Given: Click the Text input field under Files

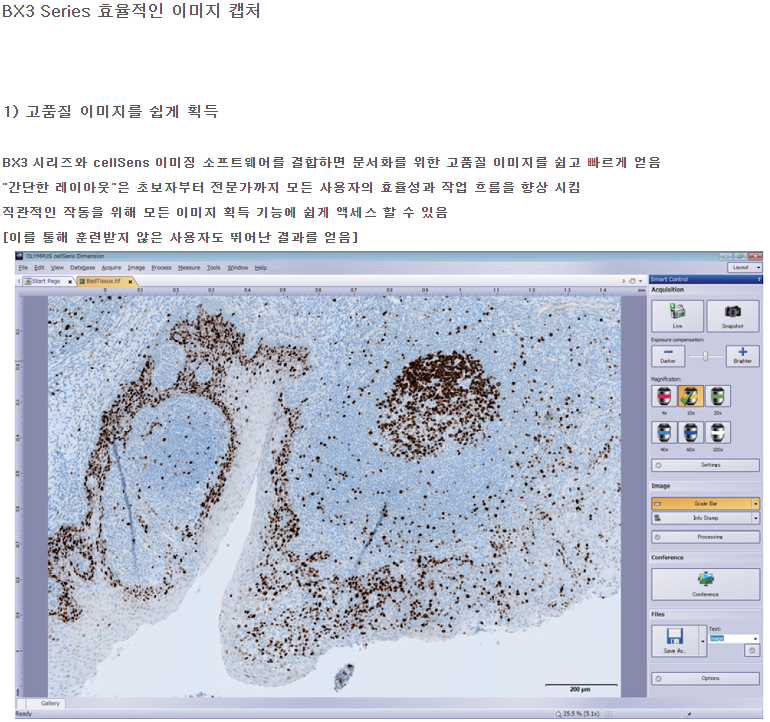Looking at the screenshot, I should (x=730, y=638).
